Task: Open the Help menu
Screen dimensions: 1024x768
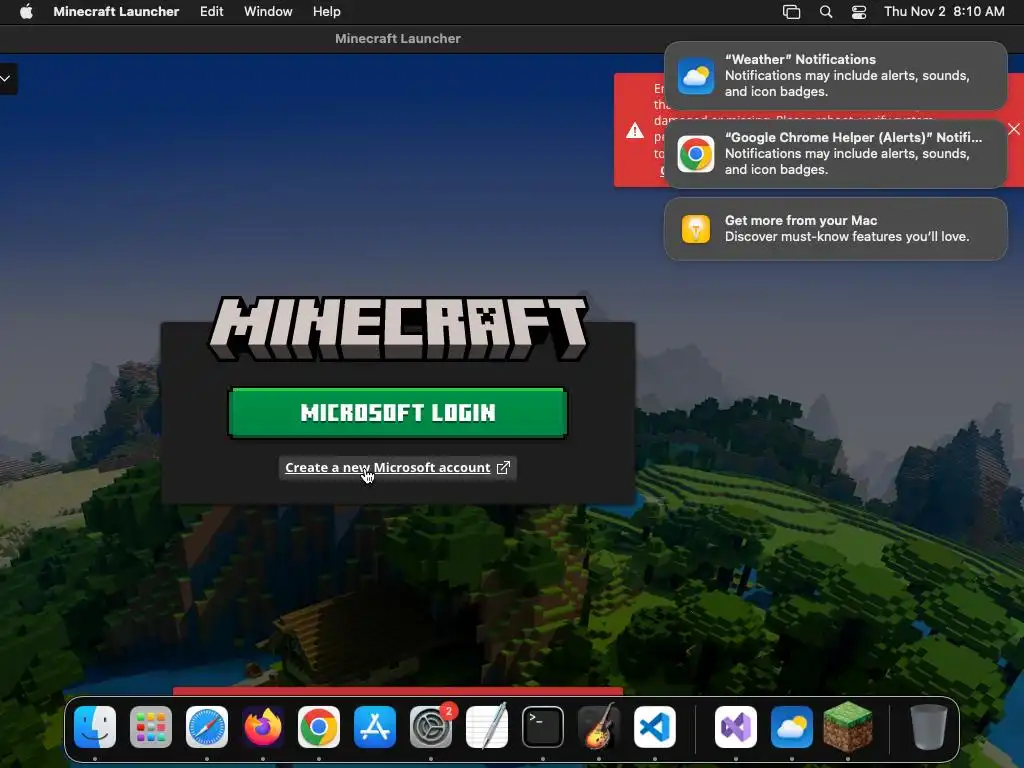Action: pyautogui.click(x=327, y=12)
